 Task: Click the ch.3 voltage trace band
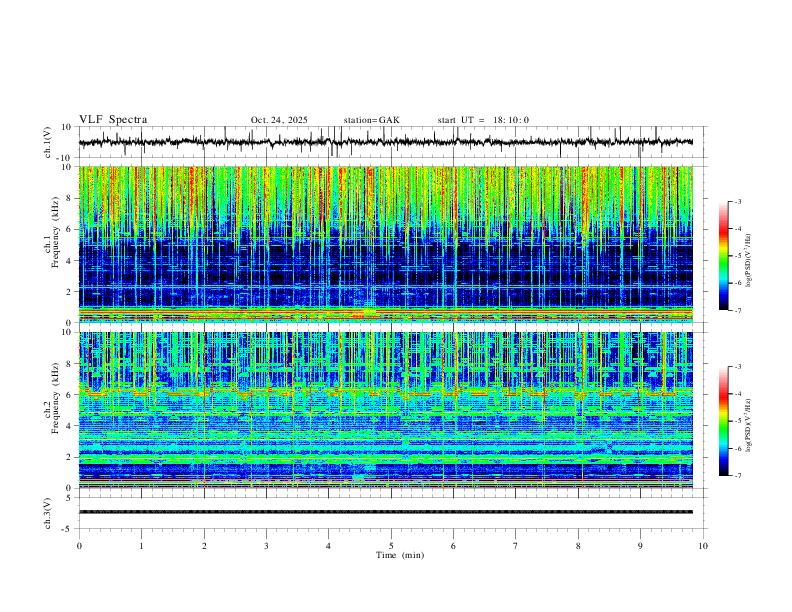(385, 512)
